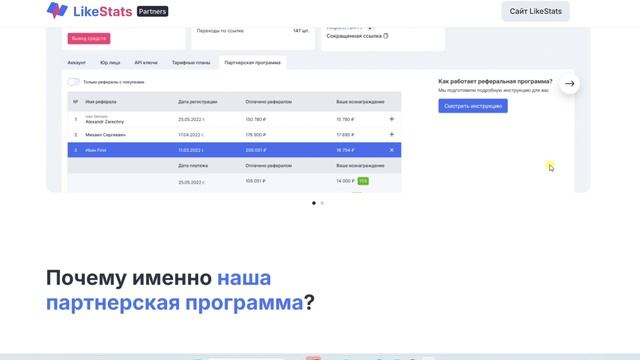Select the Партнерская программа tab

point(253,63)
